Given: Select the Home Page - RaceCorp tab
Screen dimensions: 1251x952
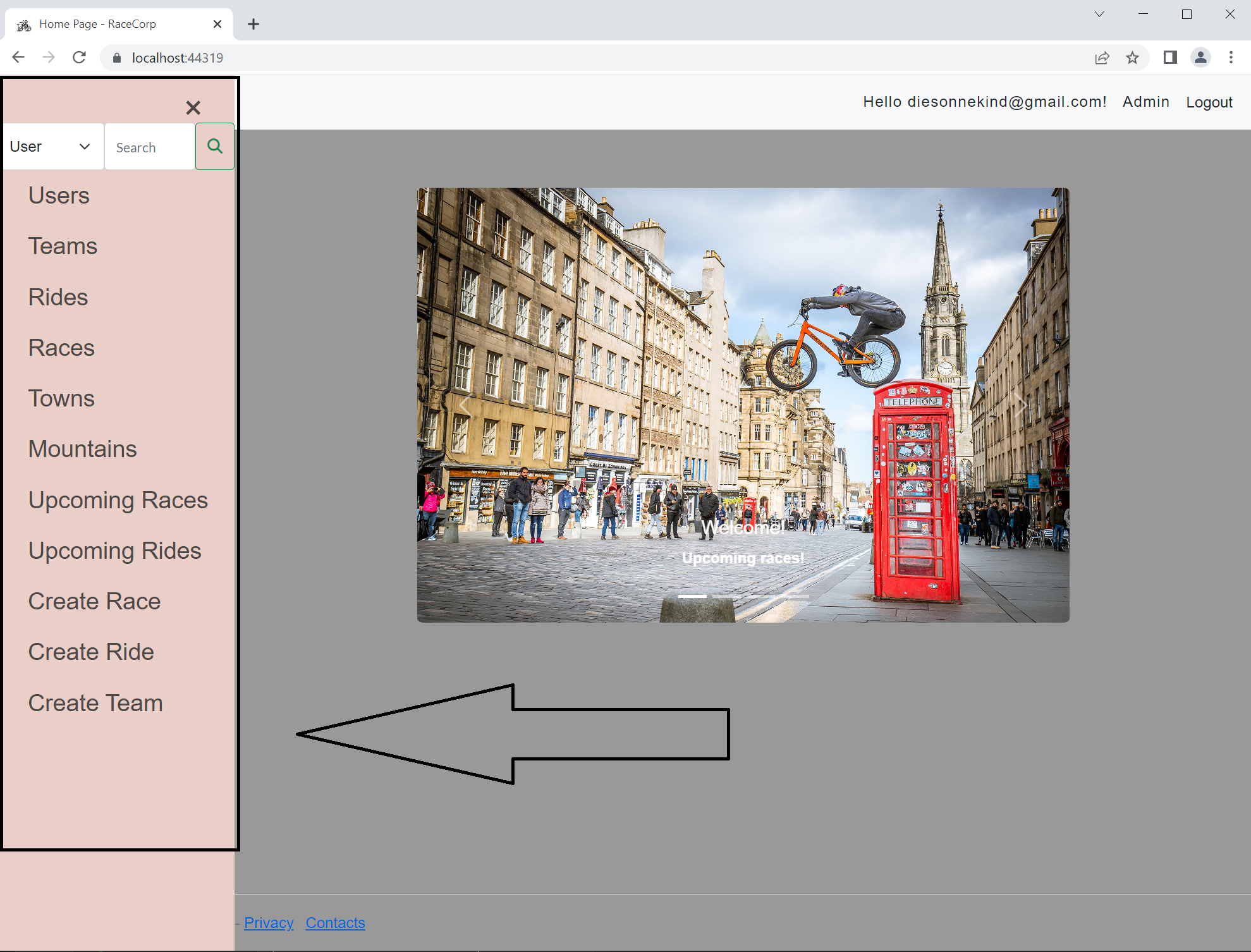Looking at the screenshot, I should click(119, 24).
